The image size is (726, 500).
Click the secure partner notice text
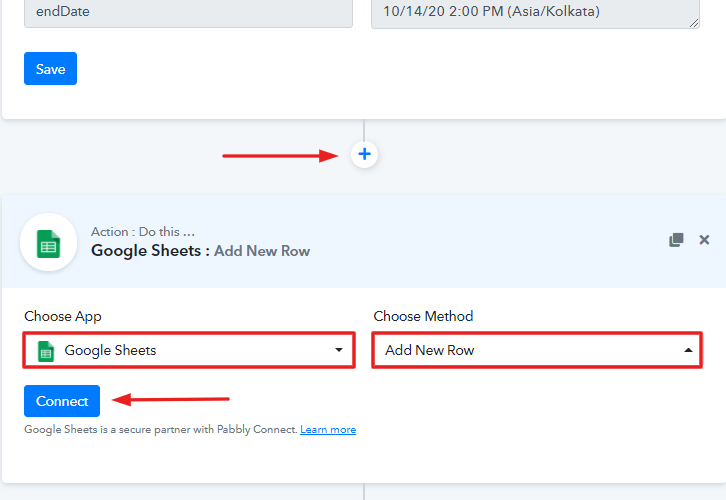pyautogui.click(x=160, y=430)
